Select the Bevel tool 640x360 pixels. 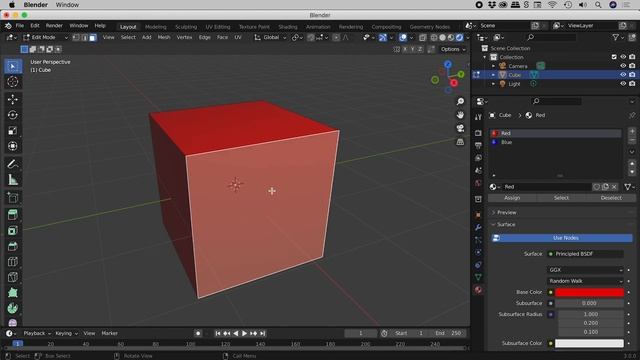13,246
